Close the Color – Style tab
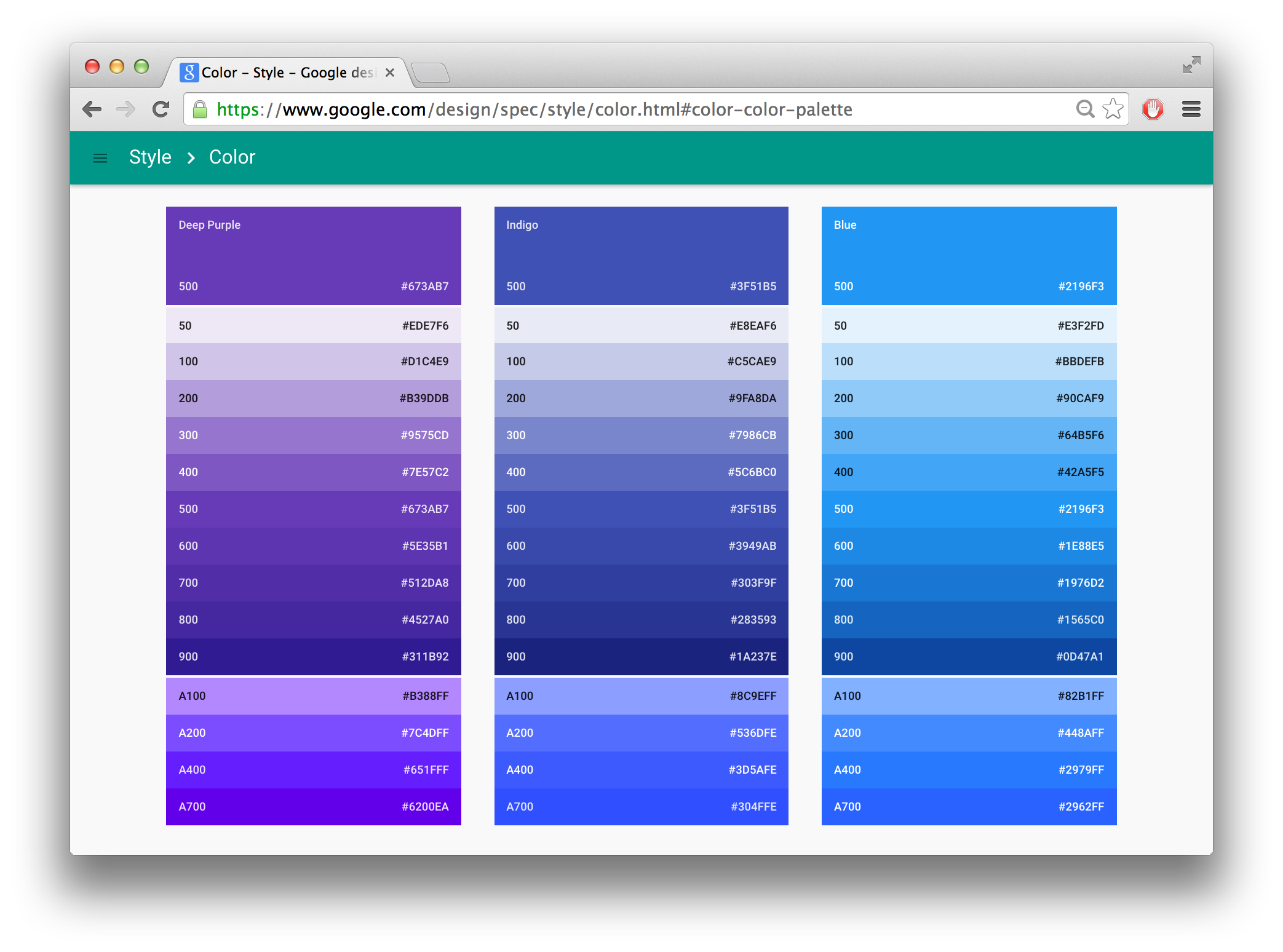Image resolution: width=1283 pixels, height=952 pixels. pos(389,73)
